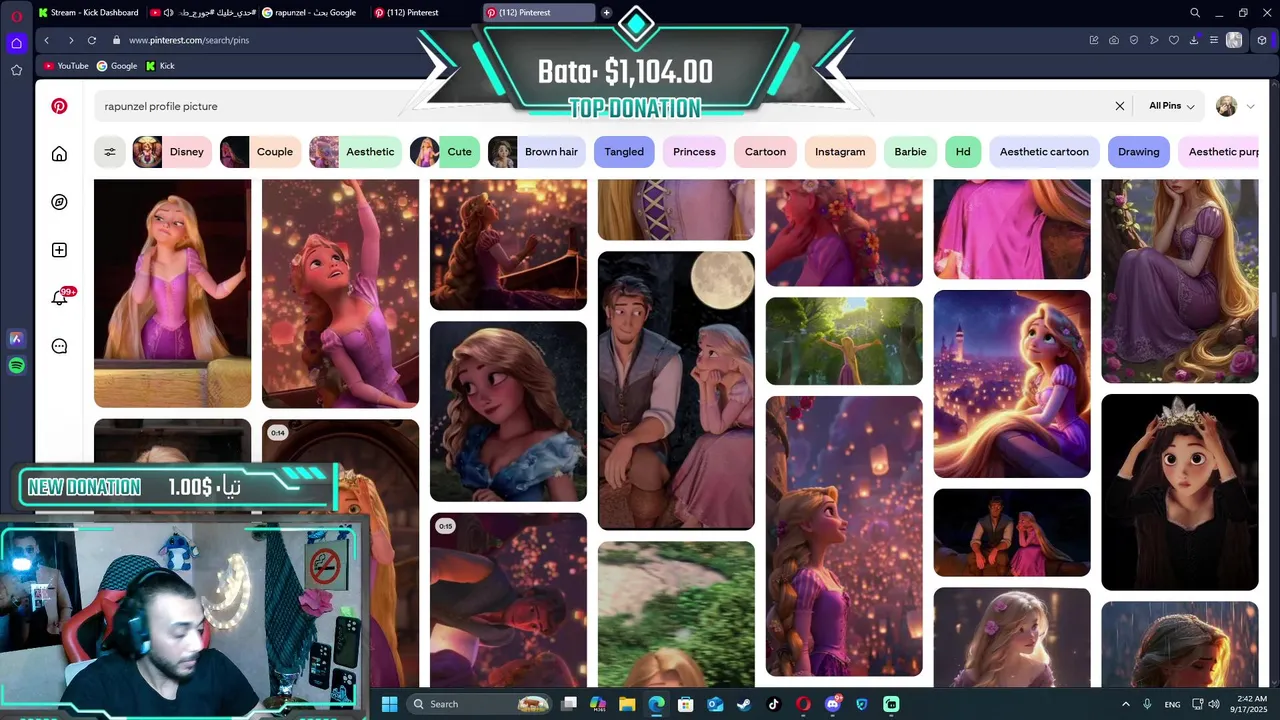Select the Brown hair filter chip

(537, 152)
